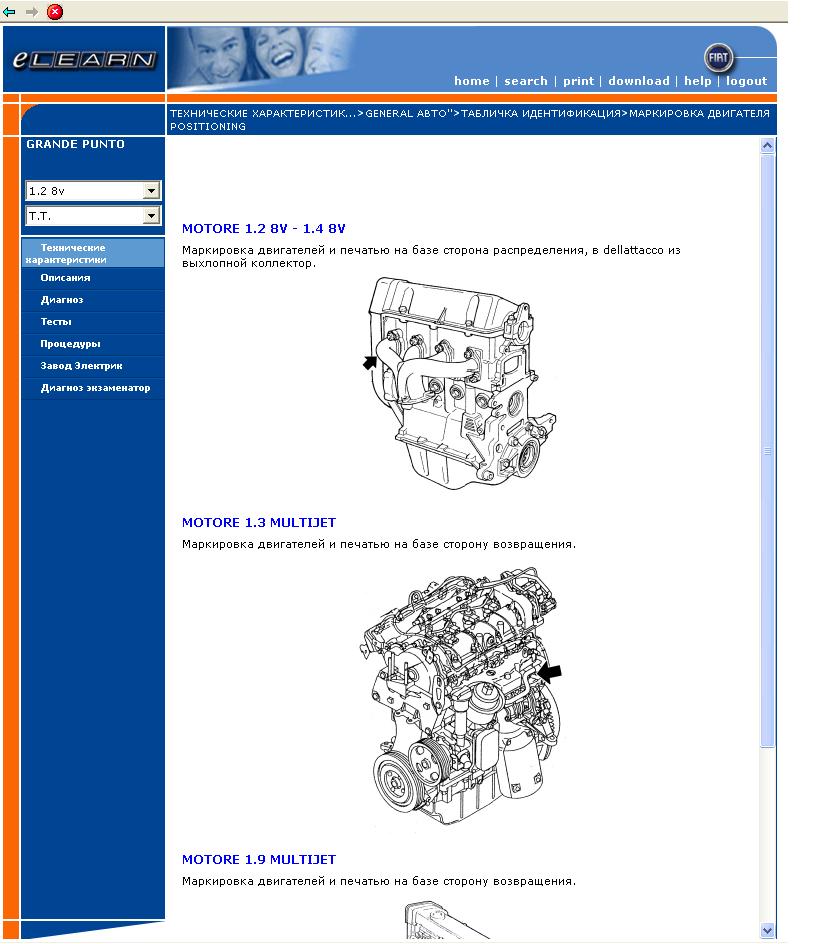Click the green back arrow icon
The width and height of the screenshot is (840, 944).
pos(10,12)
